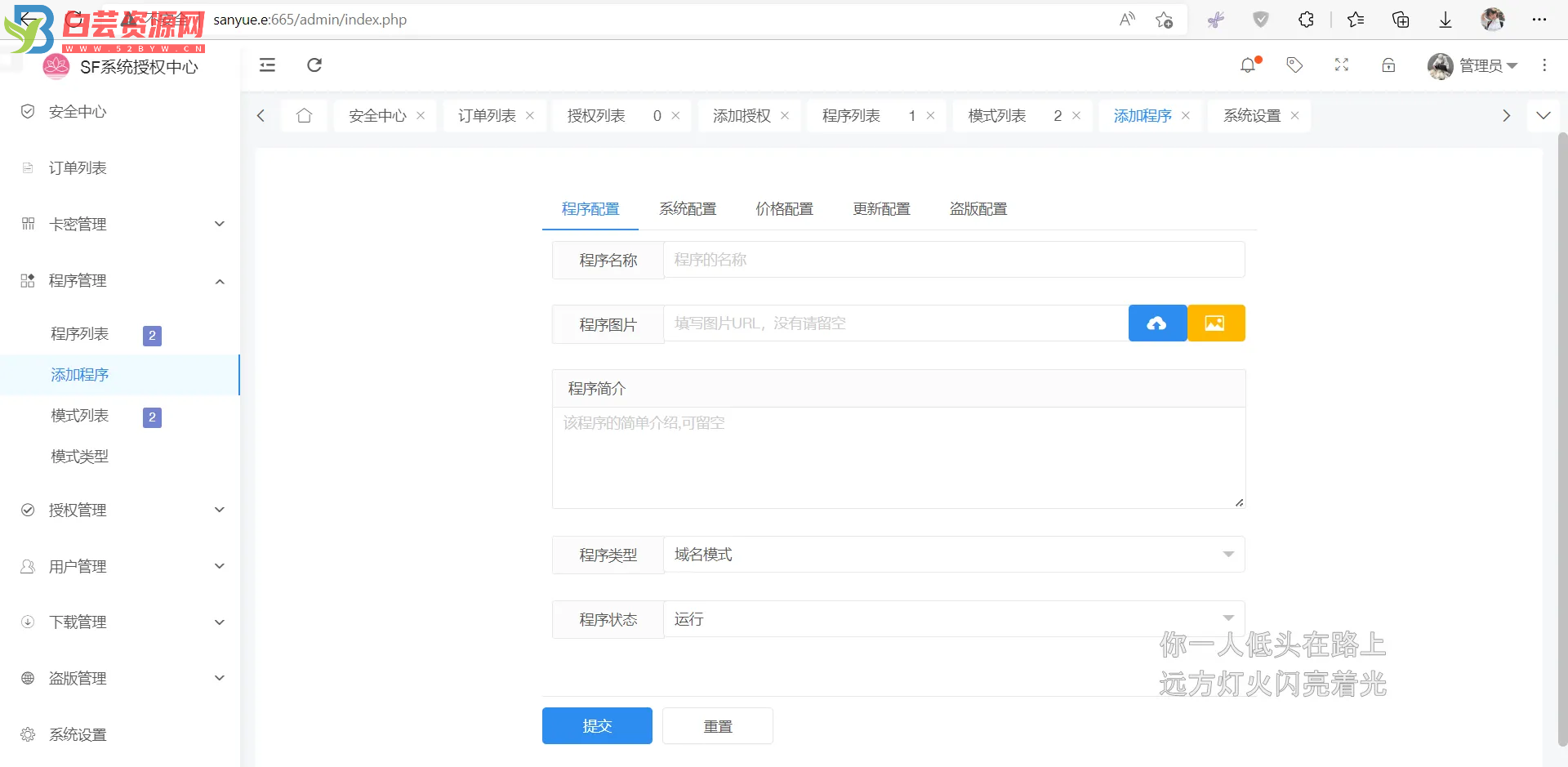Image resolution: width=1568 pixels, height=767 pixels.
Task: Focus the 程序简介 textarea
Action: point(898,457)
